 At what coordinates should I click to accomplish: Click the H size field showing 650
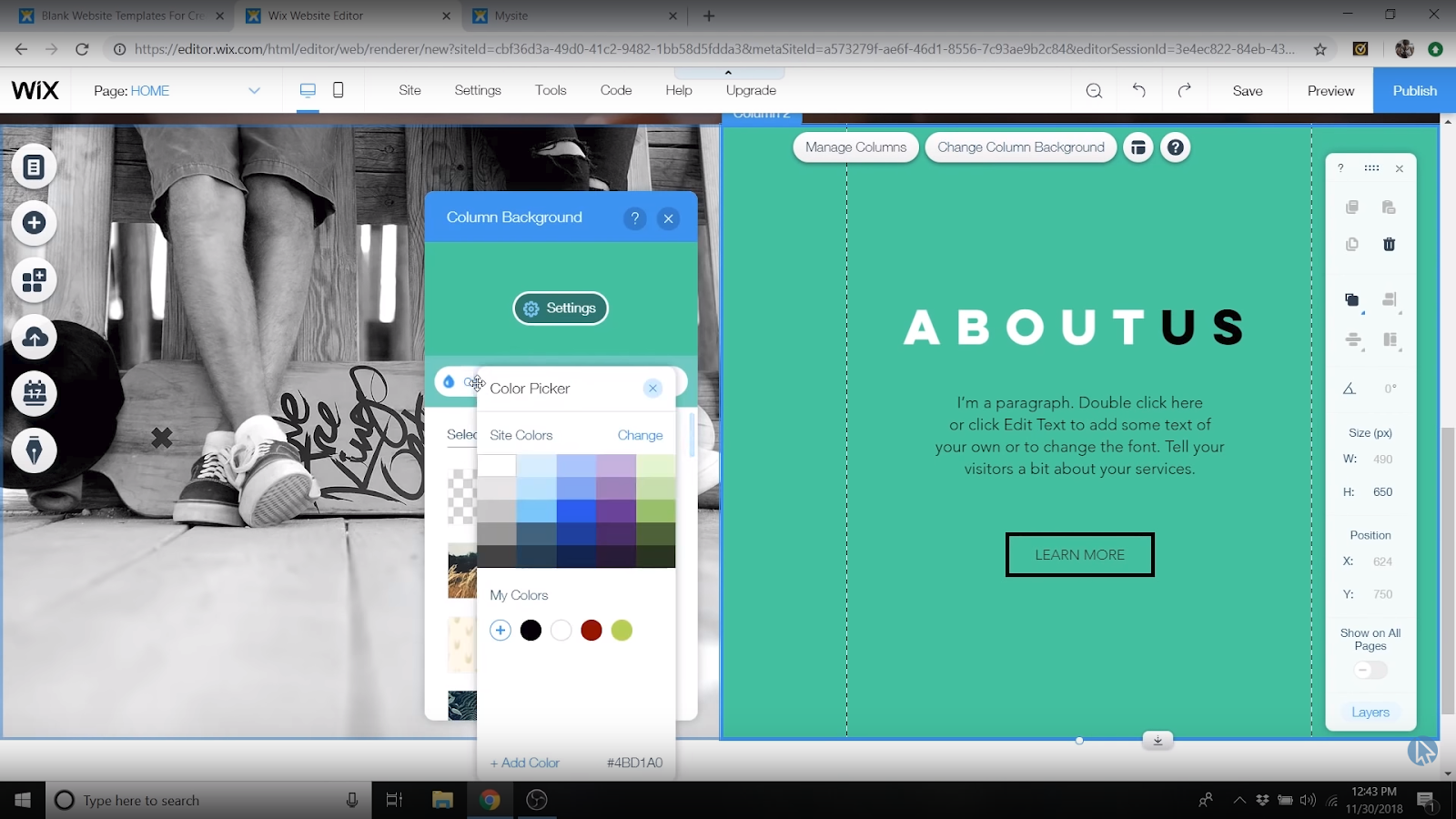(x=1382, y=492)
